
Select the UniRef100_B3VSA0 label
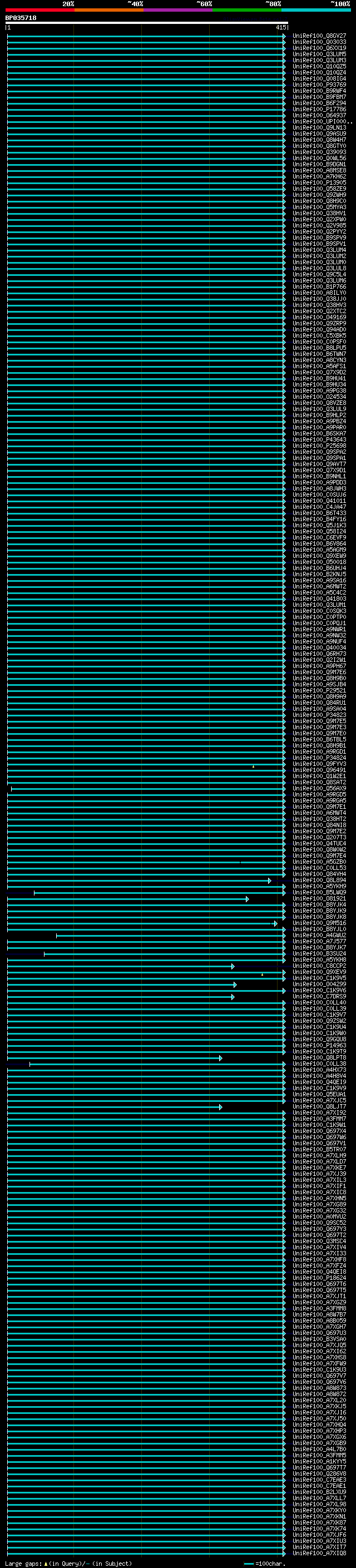click(x=319, y=1339)
